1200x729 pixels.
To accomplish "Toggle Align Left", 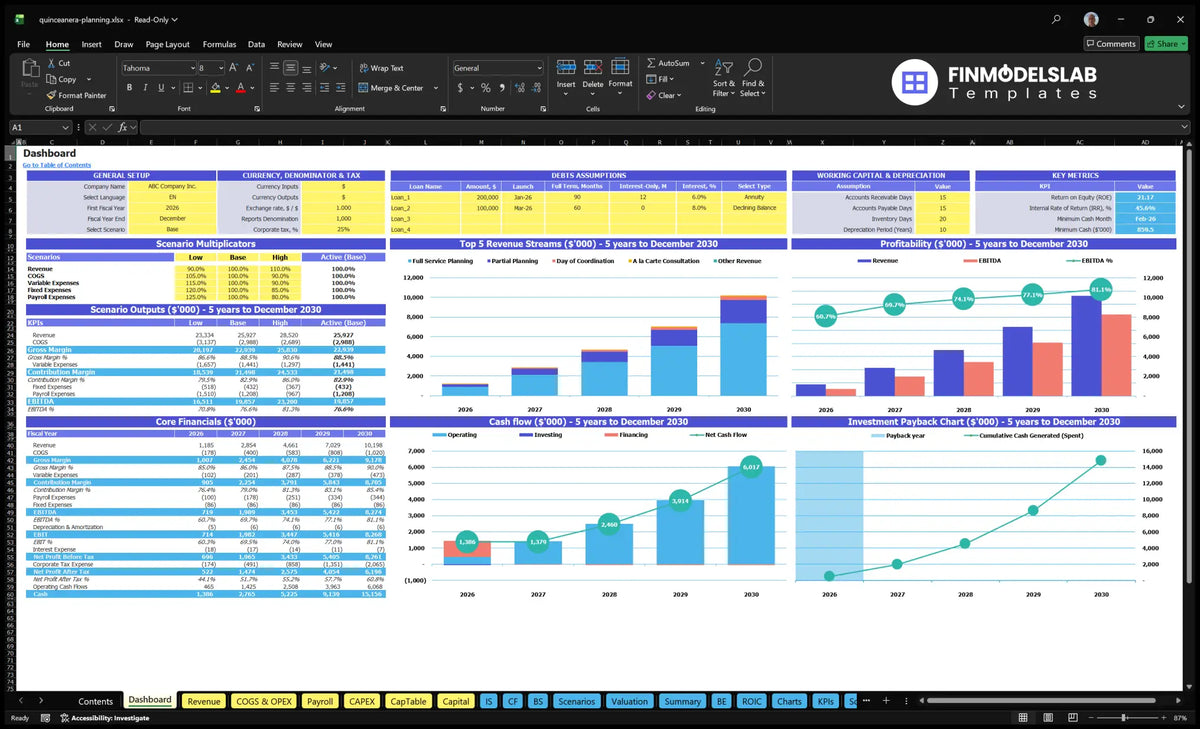I will click(x=273, y=88).
